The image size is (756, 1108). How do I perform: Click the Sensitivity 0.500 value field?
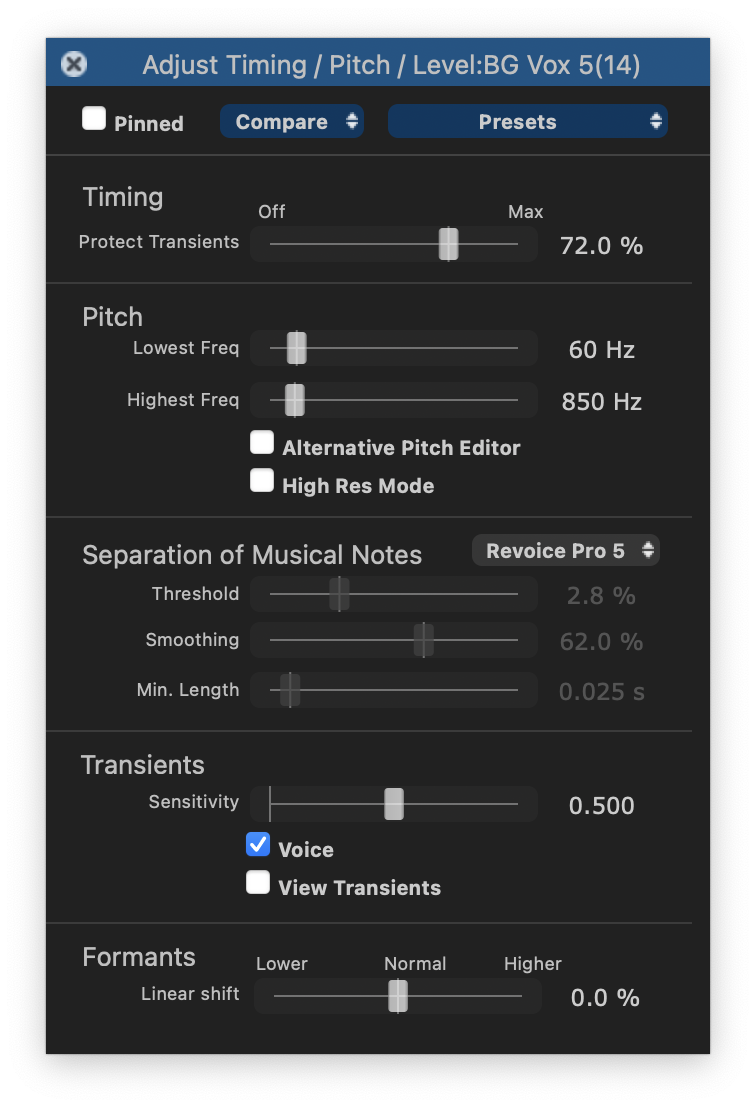coord(601,806)
